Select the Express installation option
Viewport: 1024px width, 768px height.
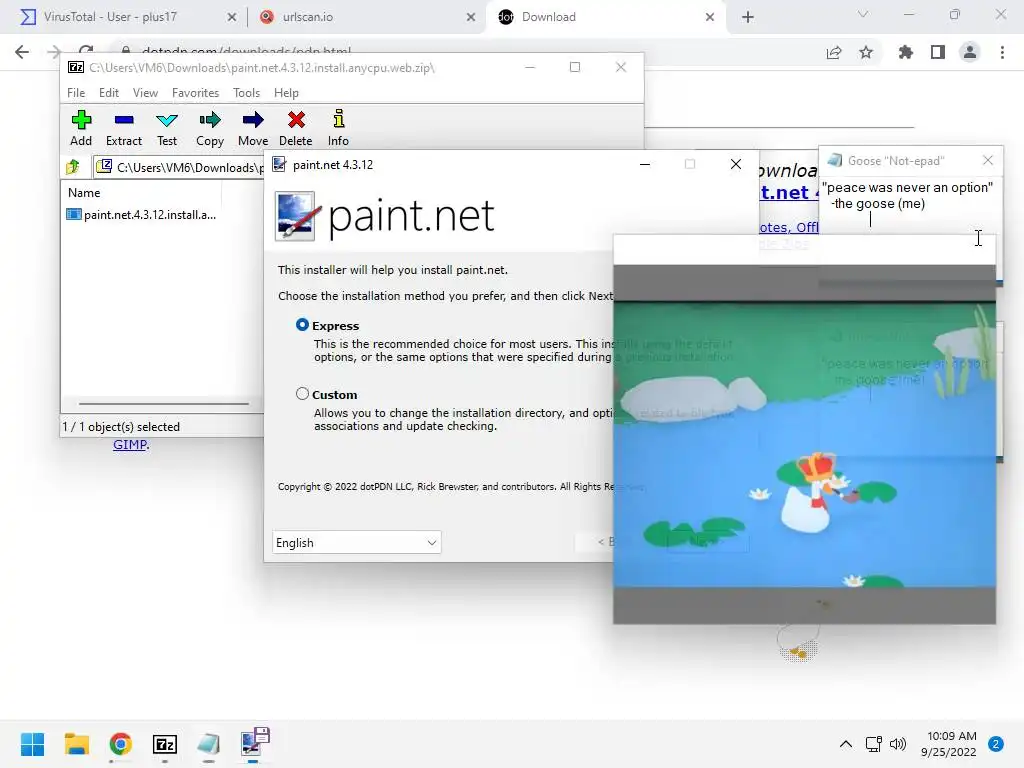coord(302,325)
